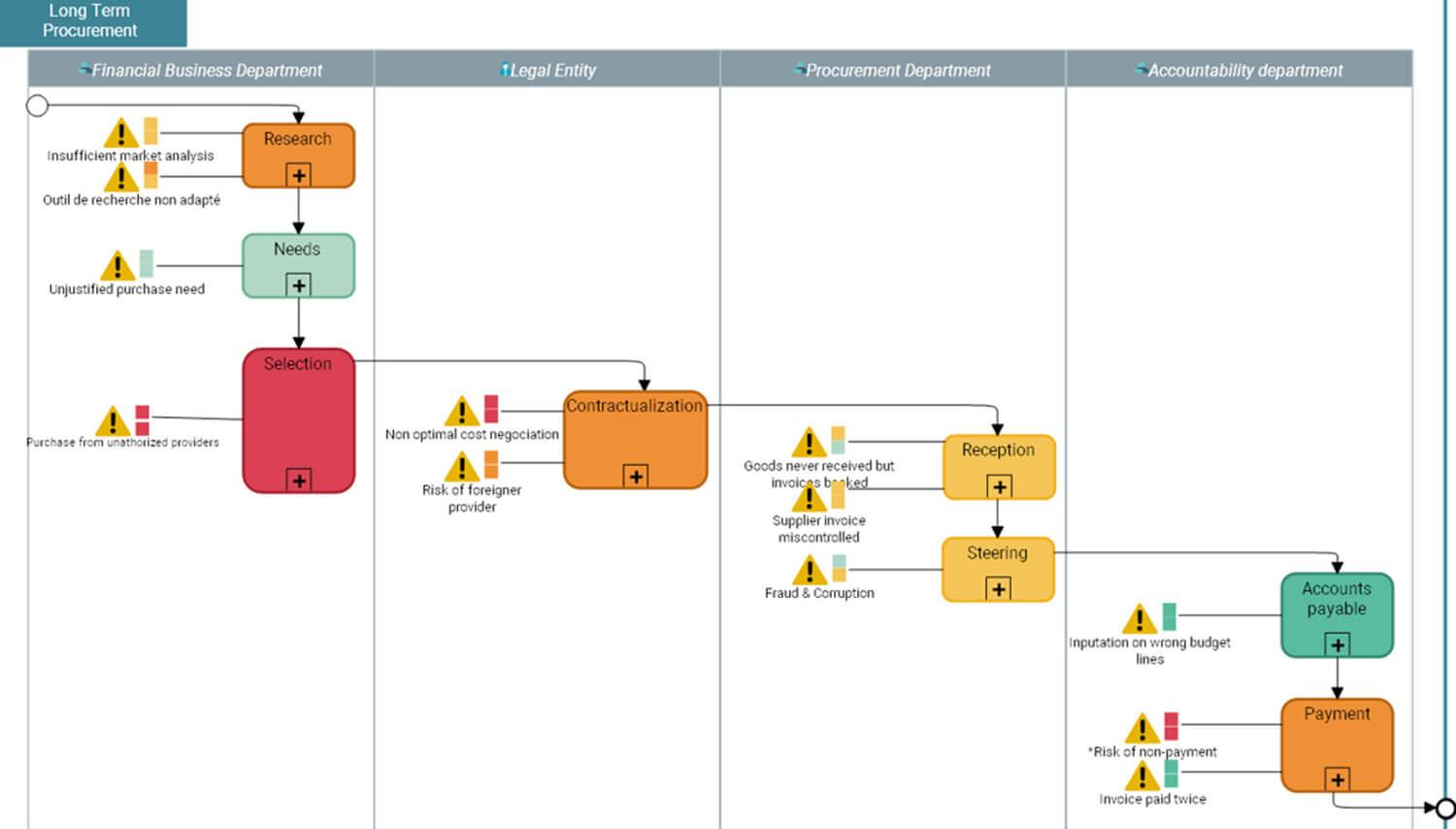Click the start event circle of the process
Screen dimensions: 1456x829
37,105
